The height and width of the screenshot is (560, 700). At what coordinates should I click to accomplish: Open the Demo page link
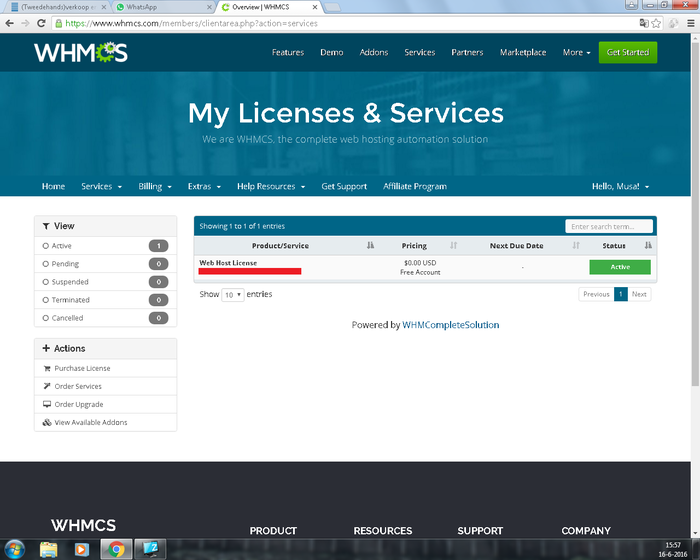tap(332, 52)
